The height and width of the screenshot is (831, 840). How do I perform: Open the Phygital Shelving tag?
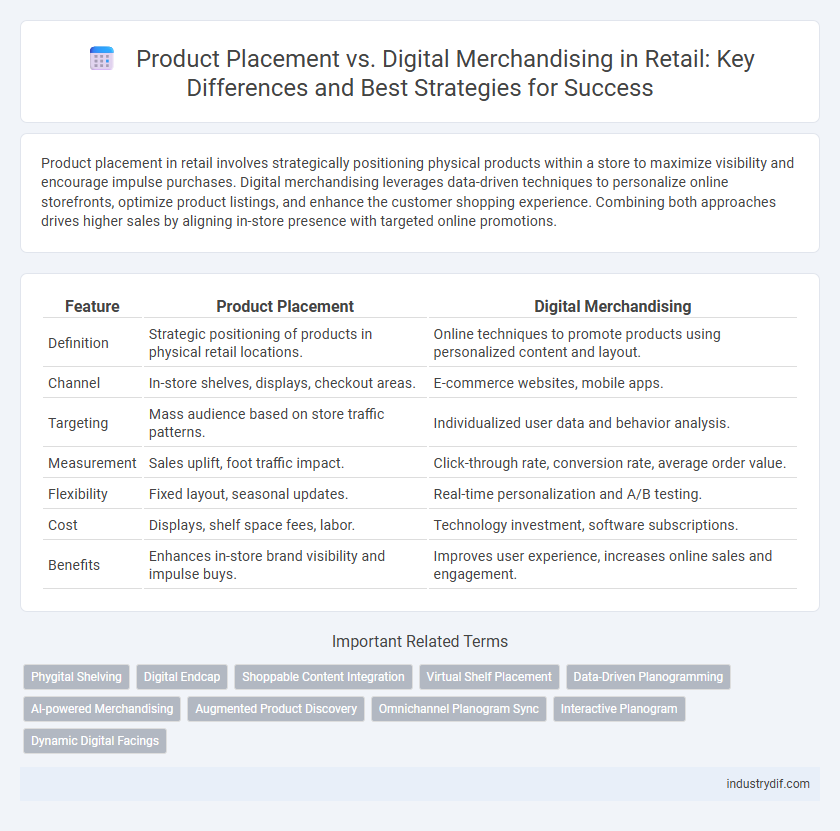tap(76, 677)
